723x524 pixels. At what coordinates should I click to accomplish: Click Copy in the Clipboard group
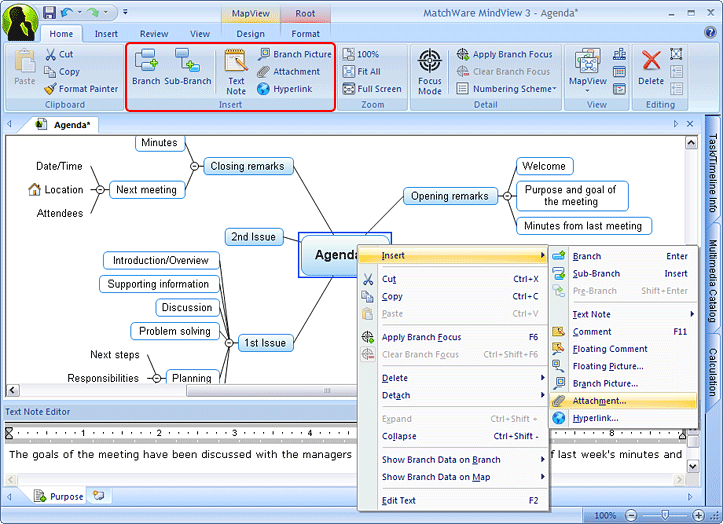pos(62,71)
